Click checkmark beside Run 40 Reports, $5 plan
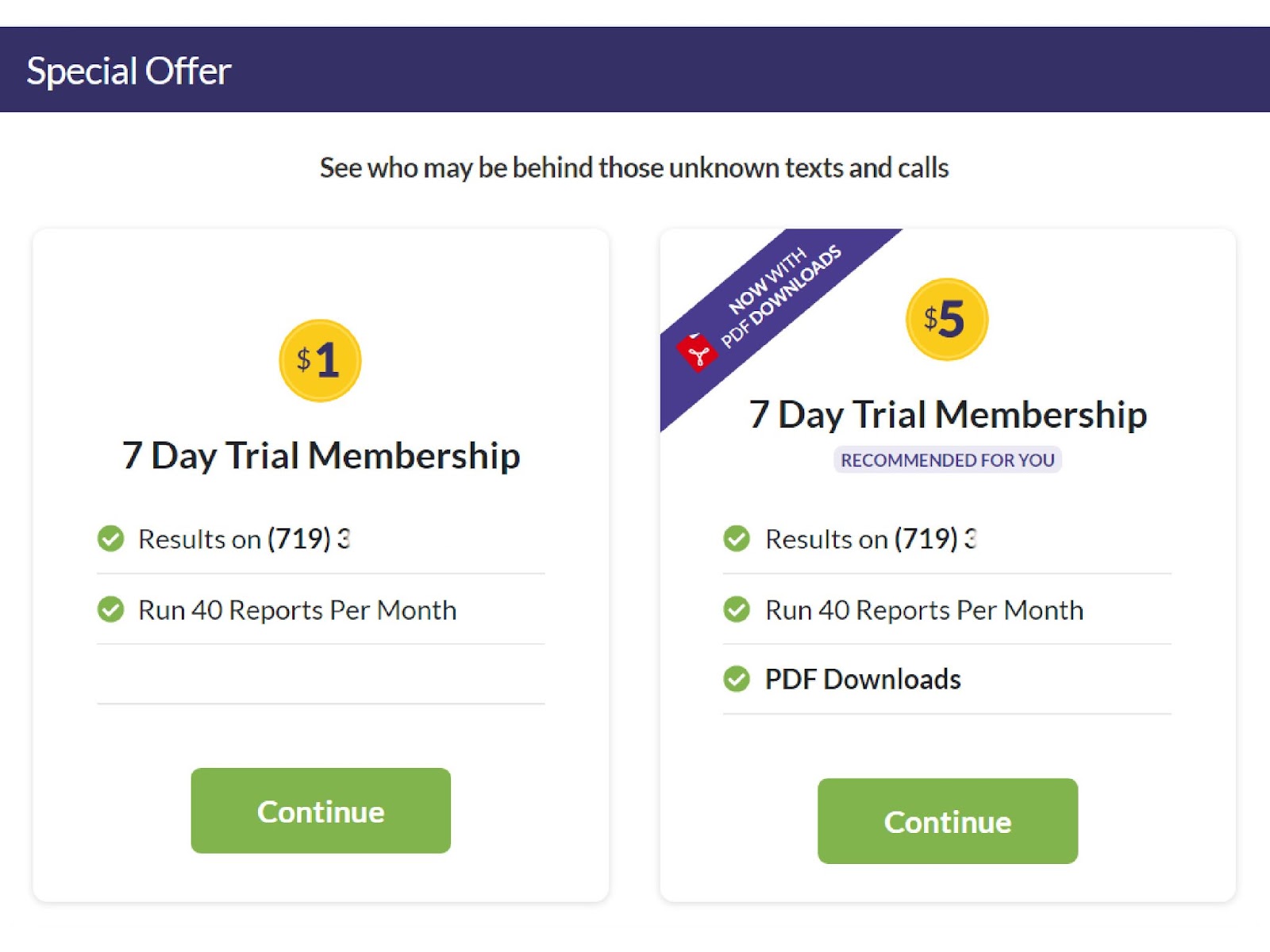 pyautogui.click(x=737, y=609)
